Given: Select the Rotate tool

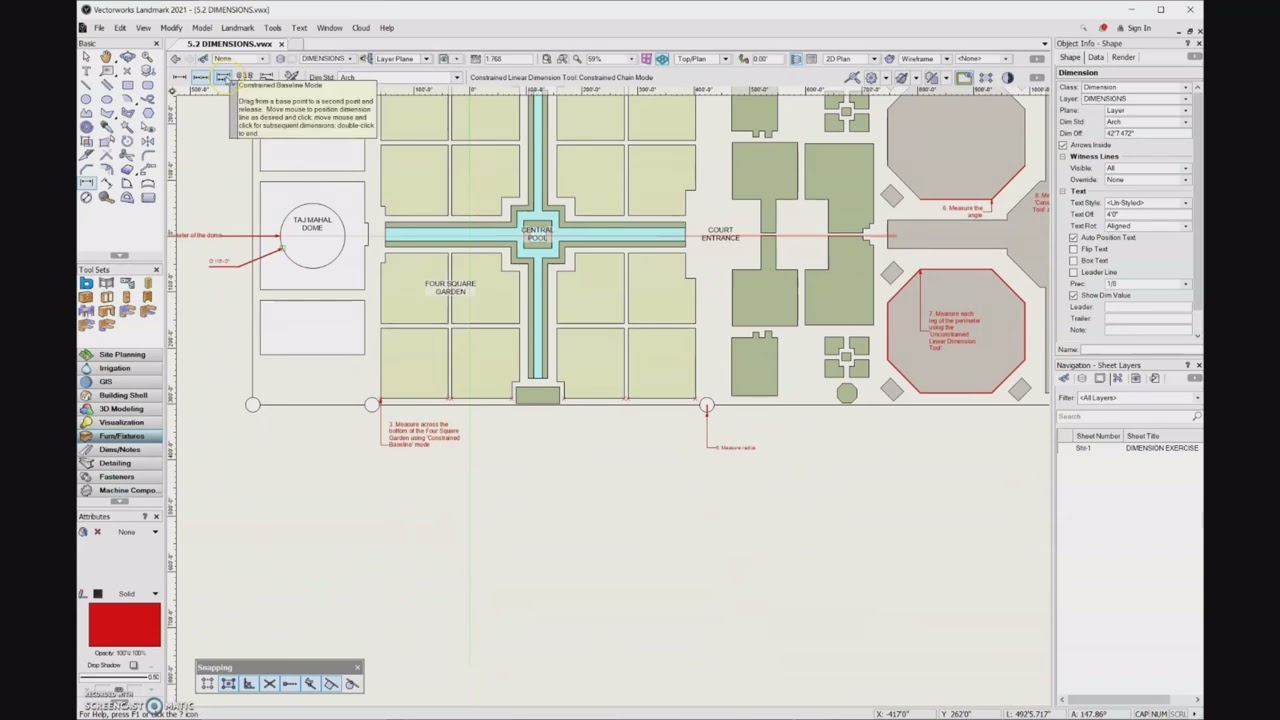Looking at the screenshot, I should [127, 141].
